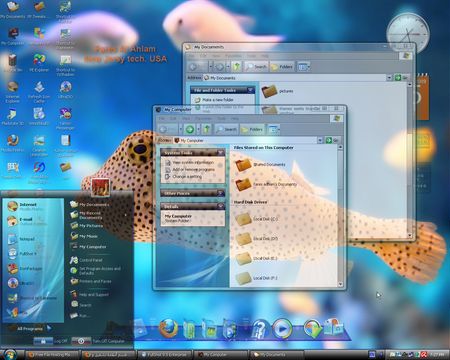Select Internet in the Start menu

[33, 206]
